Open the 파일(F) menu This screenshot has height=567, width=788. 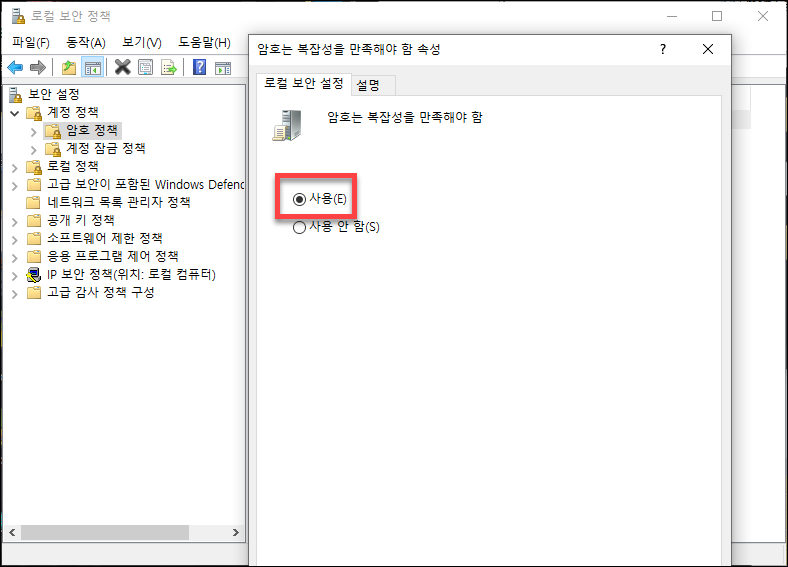coord(31,42)
